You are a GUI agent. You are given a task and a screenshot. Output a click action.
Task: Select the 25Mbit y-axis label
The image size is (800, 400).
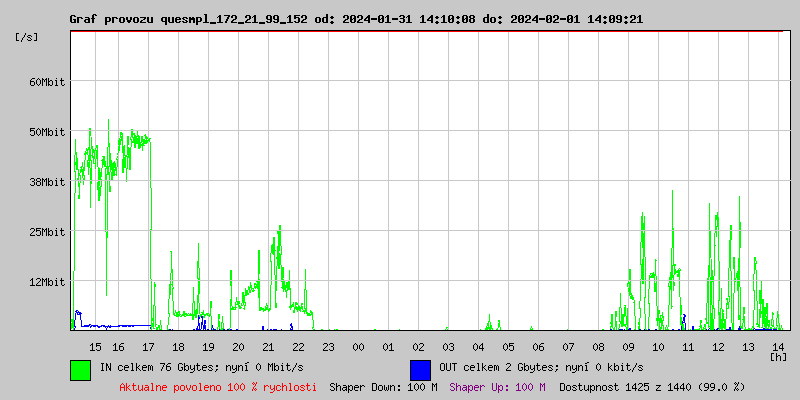[x=46, y=232]
